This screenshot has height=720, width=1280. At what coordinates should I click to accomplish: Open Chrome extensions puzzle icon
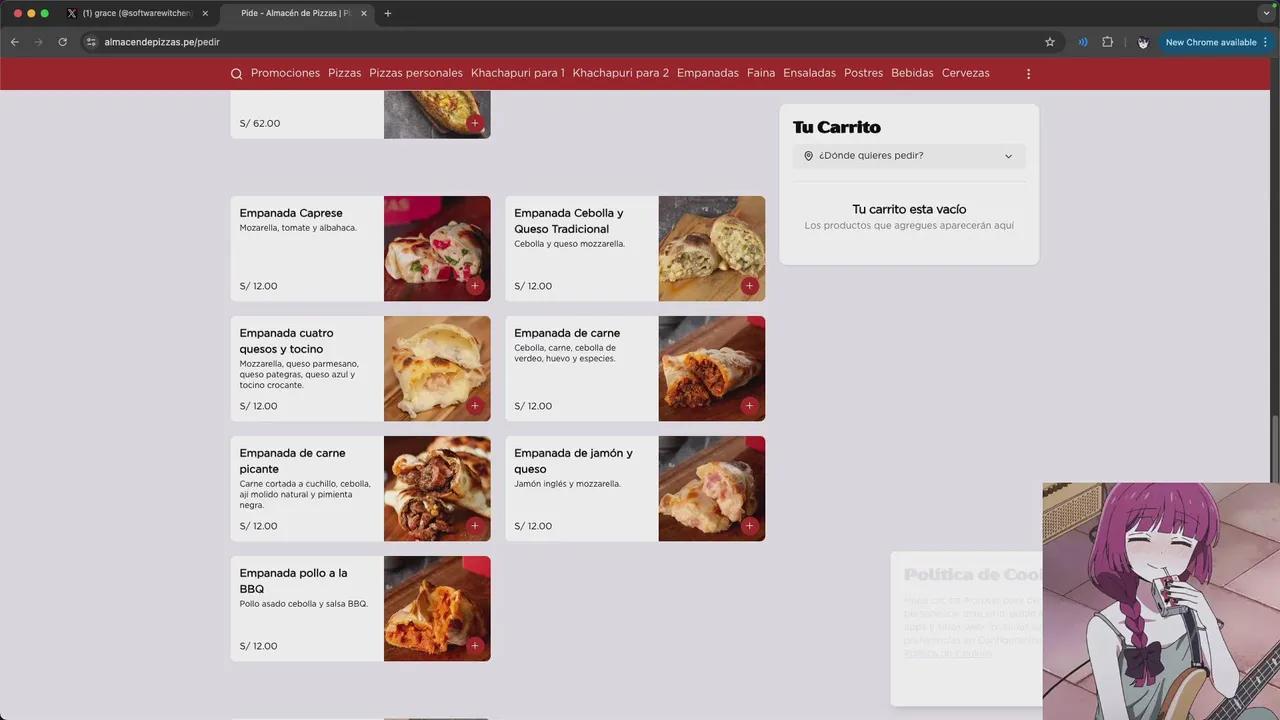tap(1107, 42)
